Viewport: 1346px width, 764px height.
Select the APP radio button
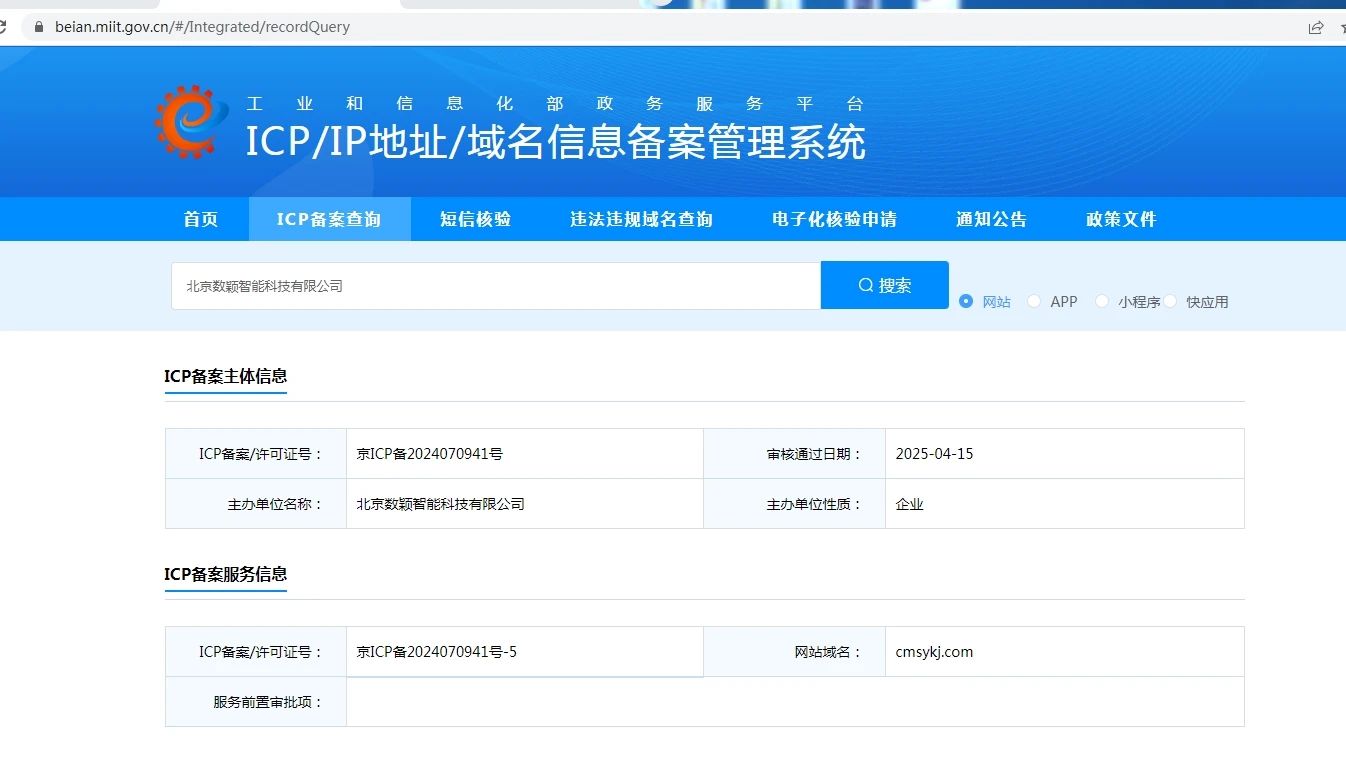pyautogui.click(x=1034, y=301)
